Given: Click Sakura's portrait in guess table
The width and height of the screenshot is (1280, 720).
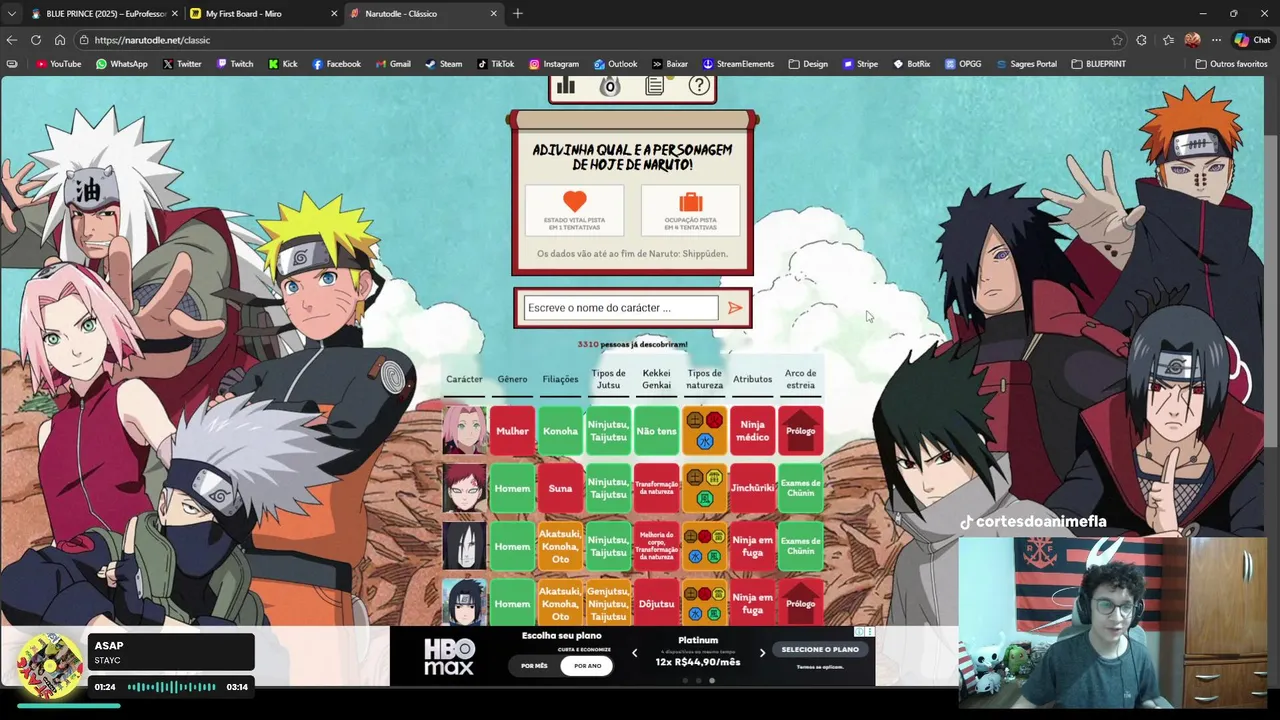Looking at the screenshot, I should point(464,430).
